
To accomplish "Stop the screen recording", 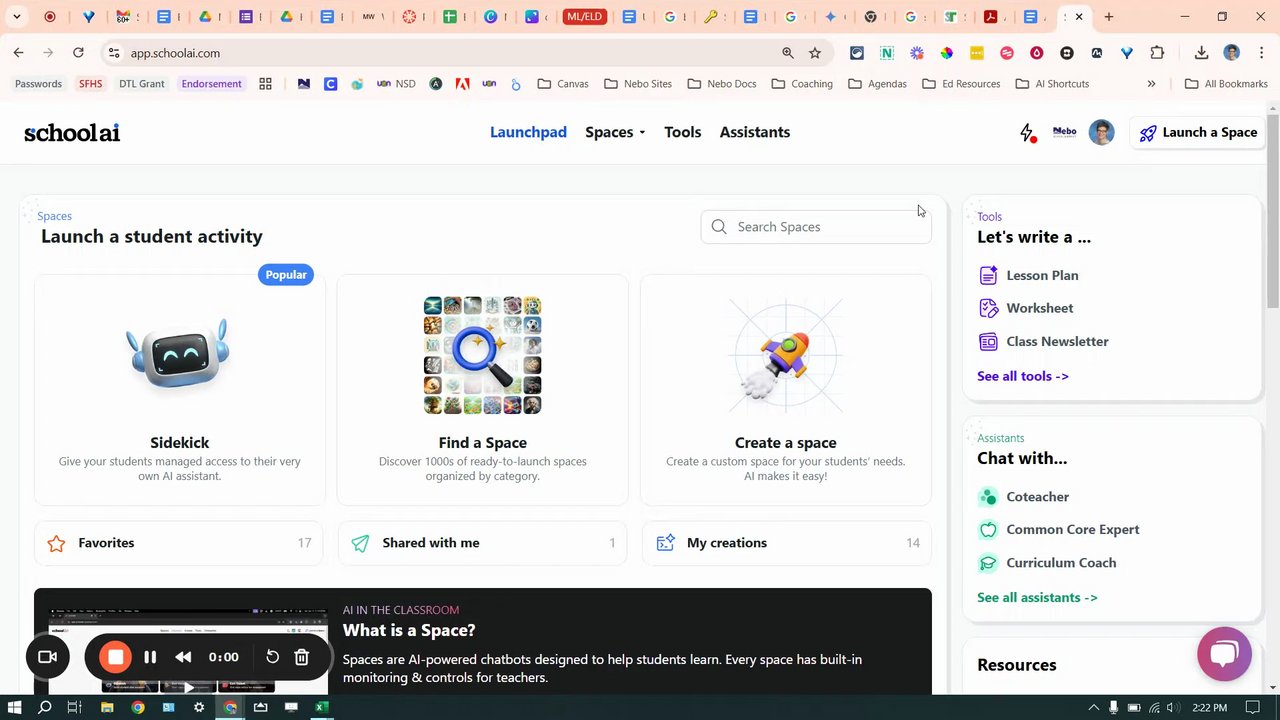I will pyautogui.click(x=115, y=657).
